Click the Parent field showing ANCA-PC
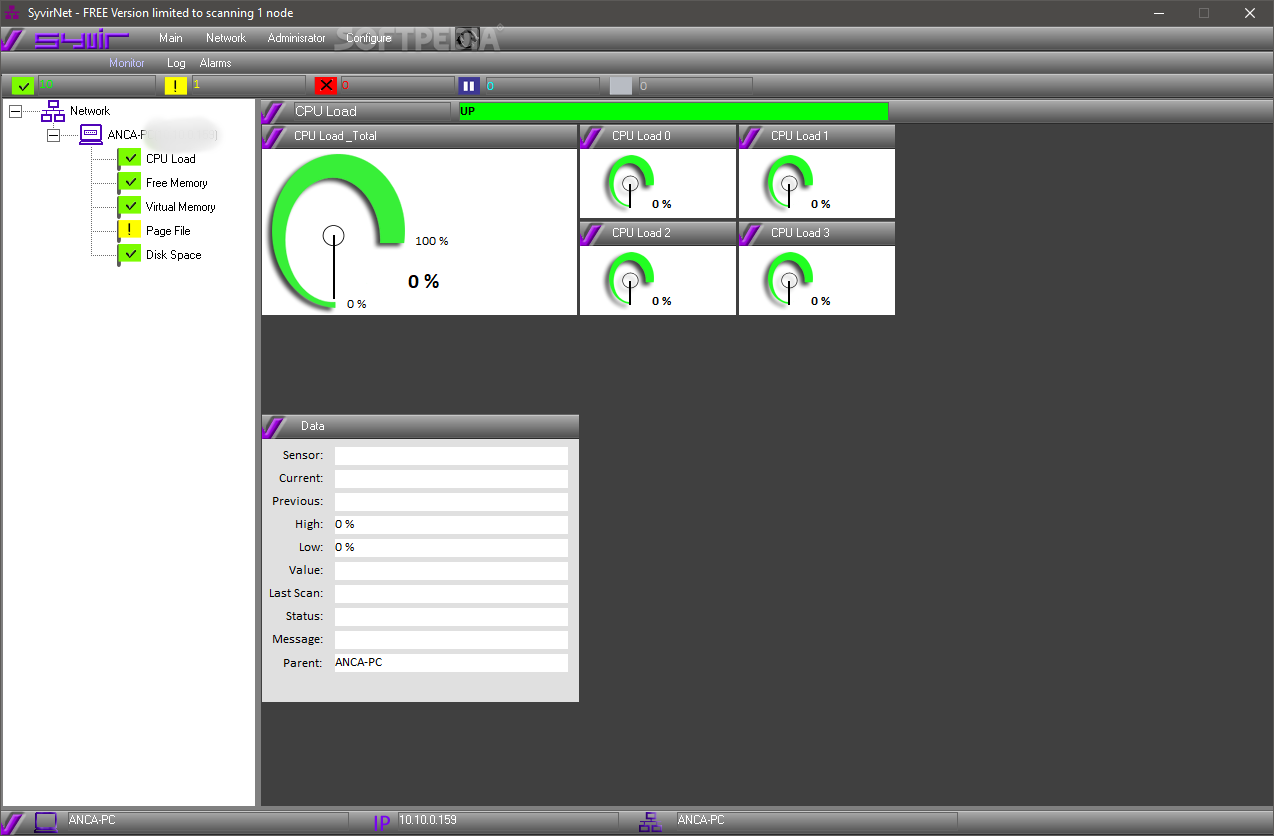Image resolution: width=1274 pixels, height=836 pixels. (x=451, y=663)
